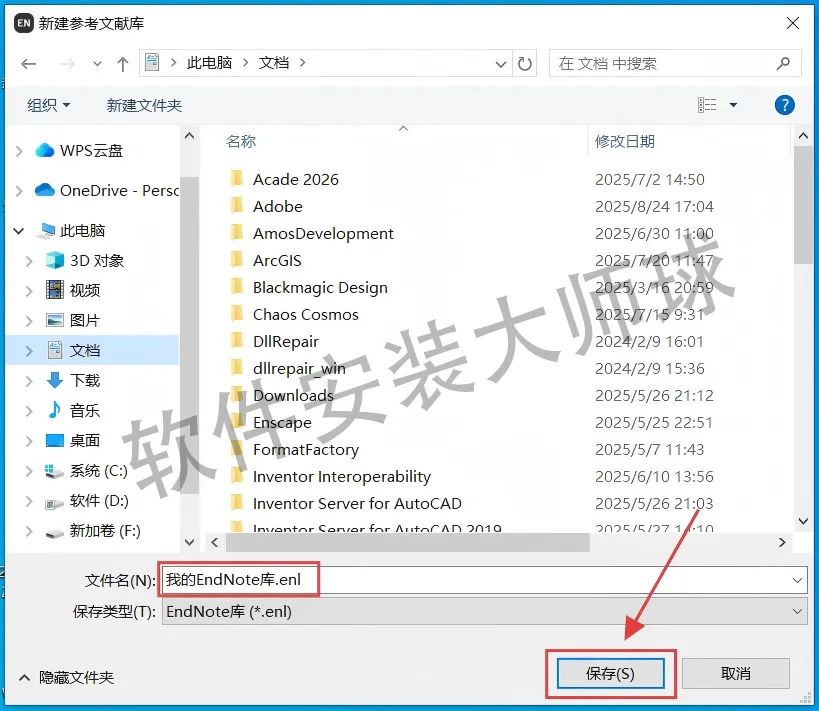Click the magnifier search icon
This screenshot has width=819, height=711.
coord(783,64)
